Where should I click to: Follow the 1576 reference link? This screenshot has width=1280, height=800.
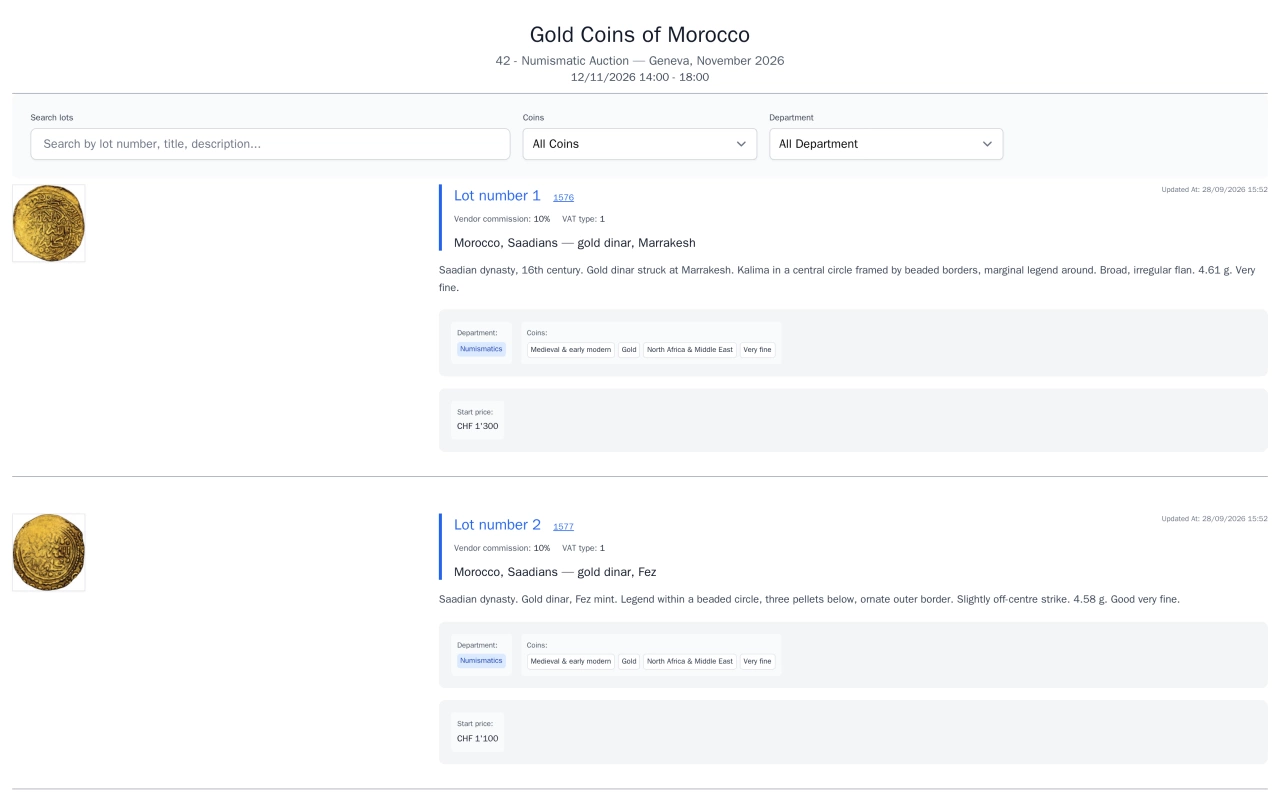pyautogui.click(x=563, y=198)
